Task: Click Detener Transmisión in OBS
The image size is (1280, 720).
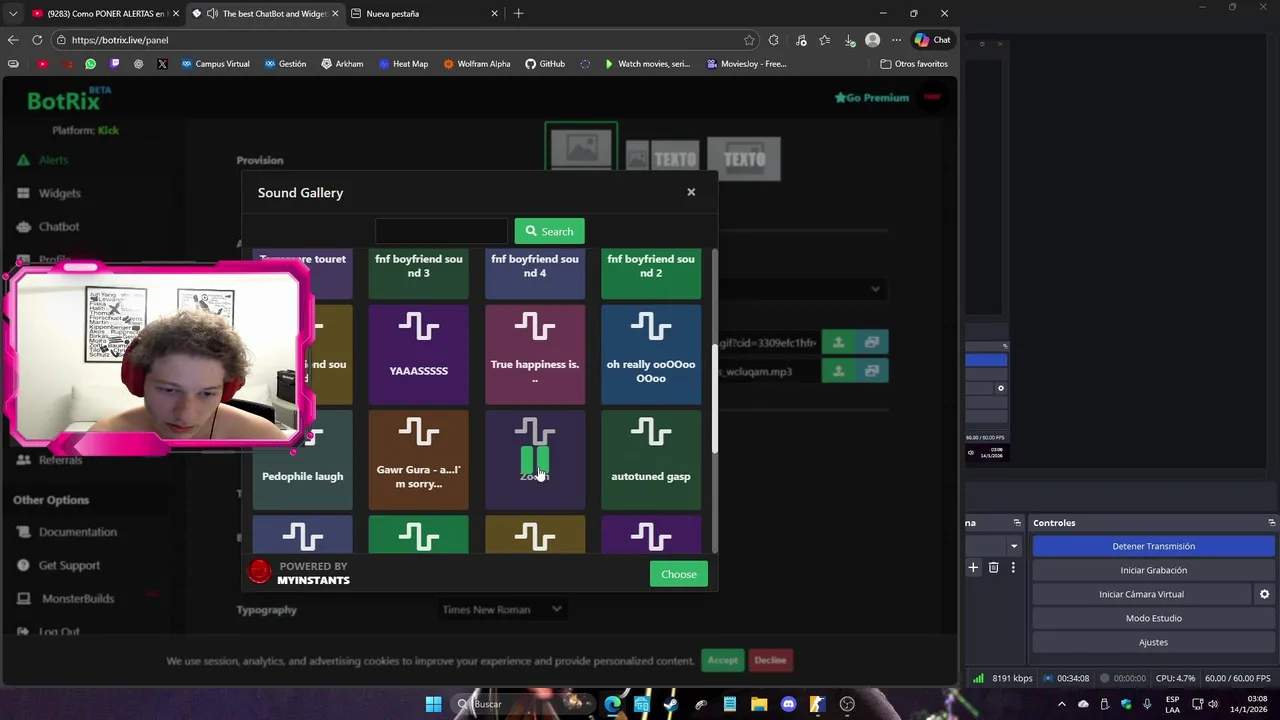Action: click(1153, 546)
